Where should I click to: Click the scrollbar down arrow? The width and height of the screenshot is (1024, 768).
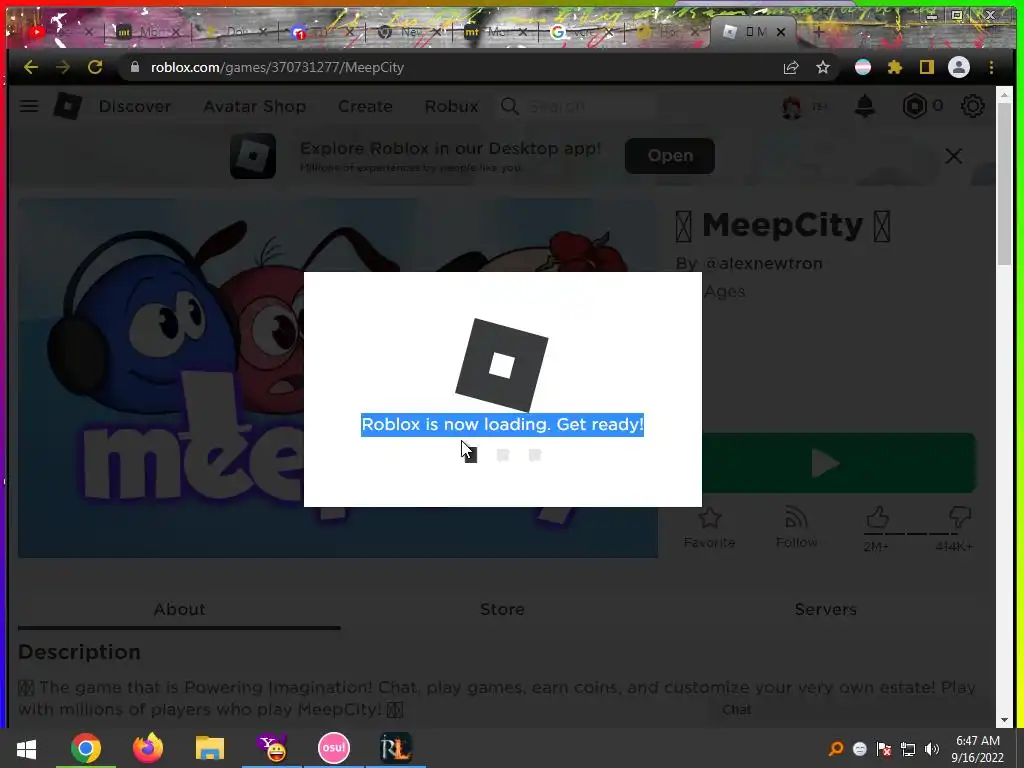click(x=1004, y=720)
